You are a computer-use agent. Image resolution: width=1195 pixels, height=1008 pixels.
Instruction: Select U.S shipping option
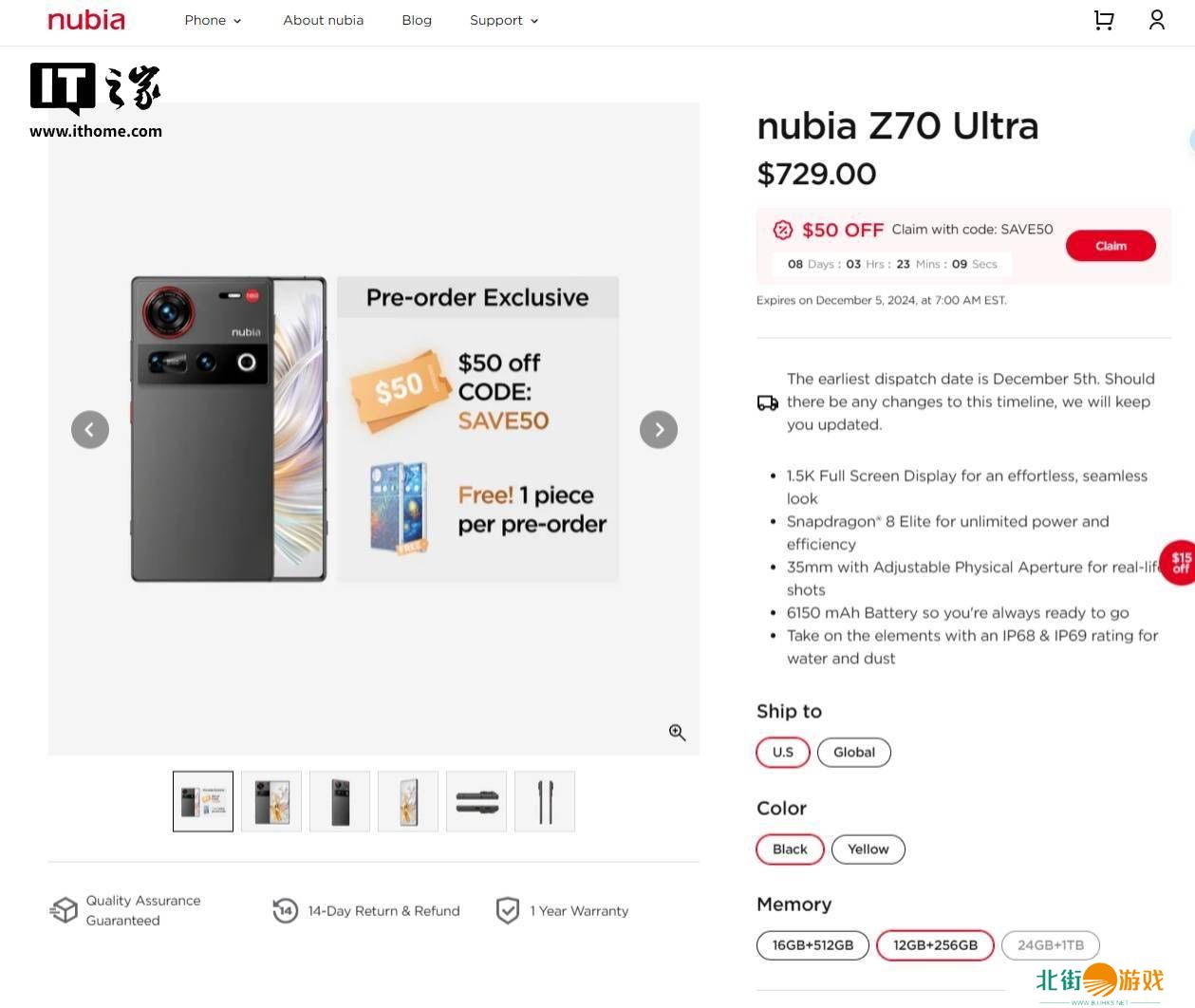point(783,753)
